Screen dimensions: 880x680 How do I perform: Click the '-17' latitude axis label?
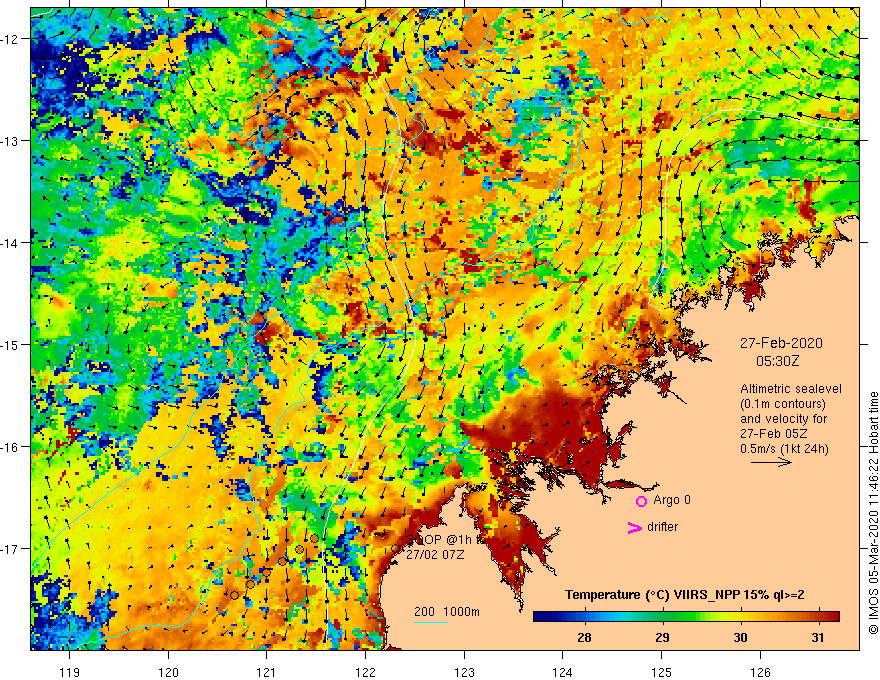[10, 549]
